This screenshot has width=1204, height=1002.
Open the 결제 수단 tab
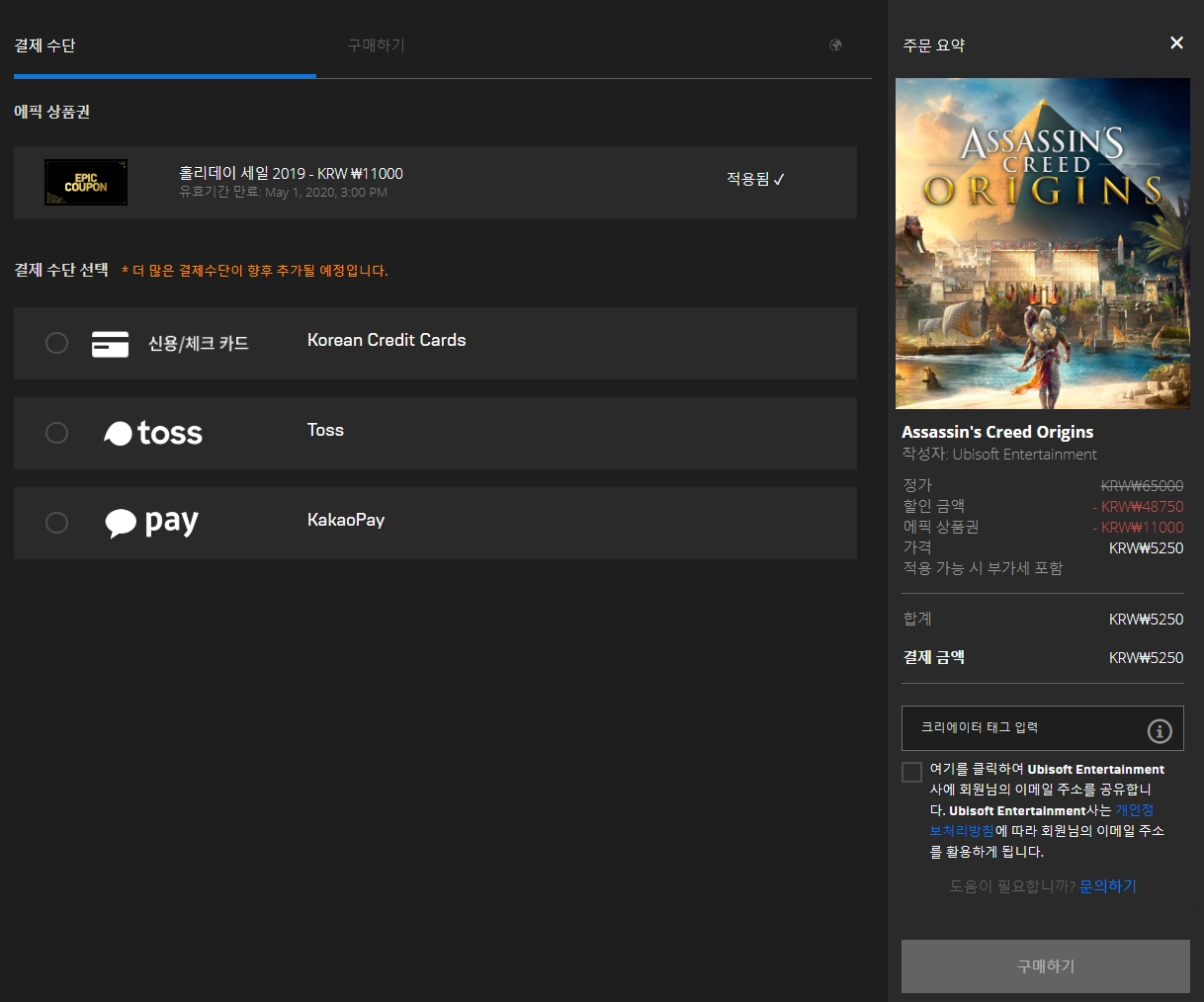coord(45,45)
